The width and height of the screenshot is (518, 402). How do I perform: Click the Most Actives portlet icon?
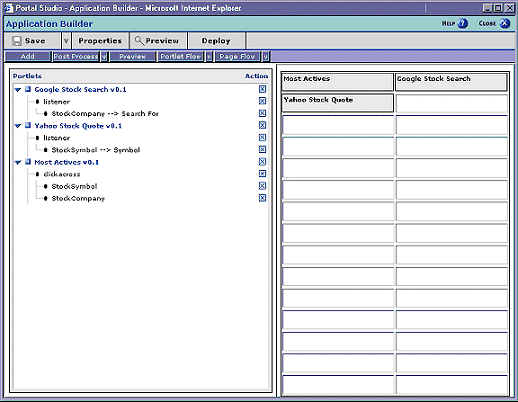tap(28, 162)
